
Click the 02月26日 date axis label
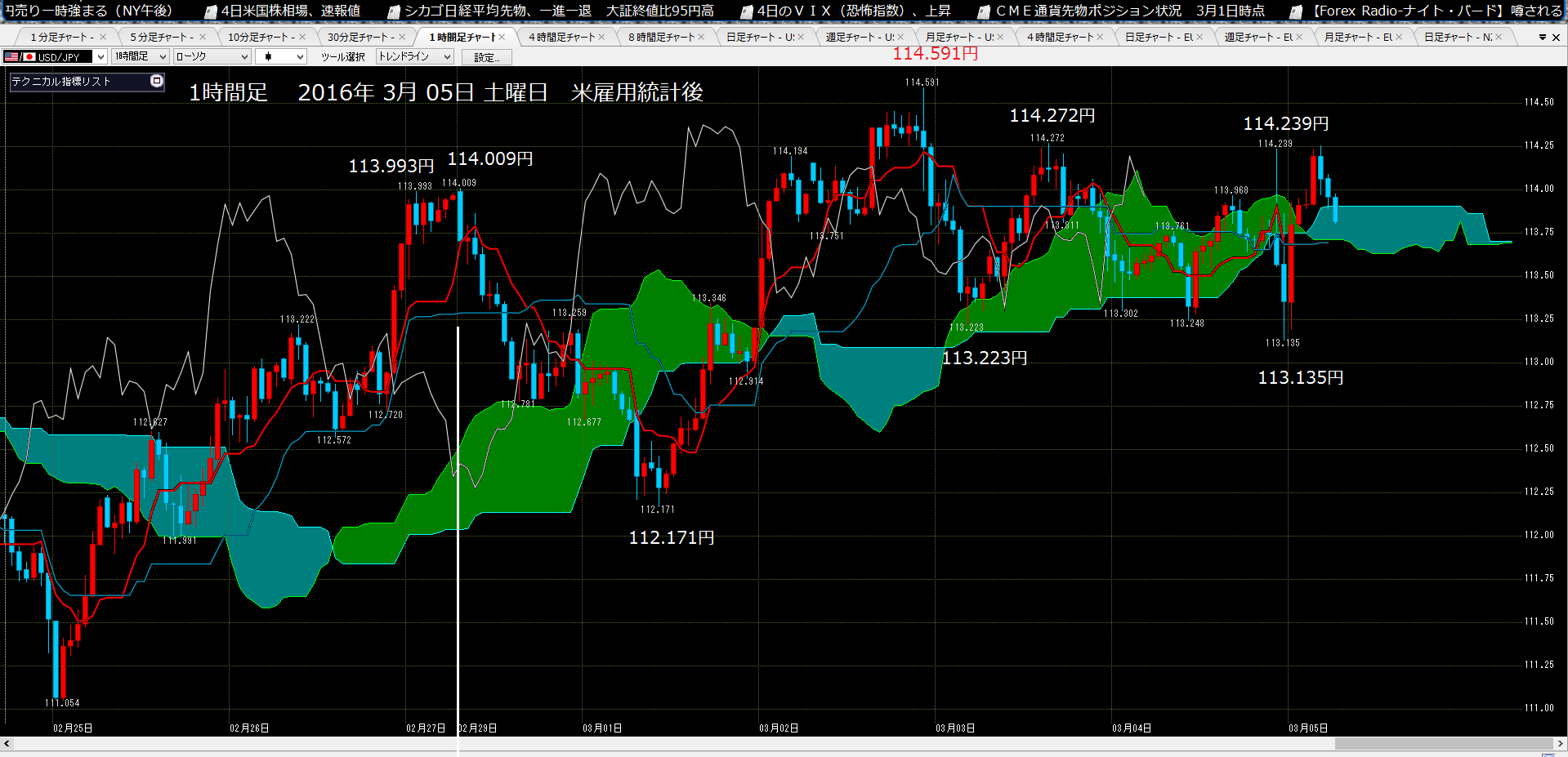pyautogui.click(x=249, y=728)
